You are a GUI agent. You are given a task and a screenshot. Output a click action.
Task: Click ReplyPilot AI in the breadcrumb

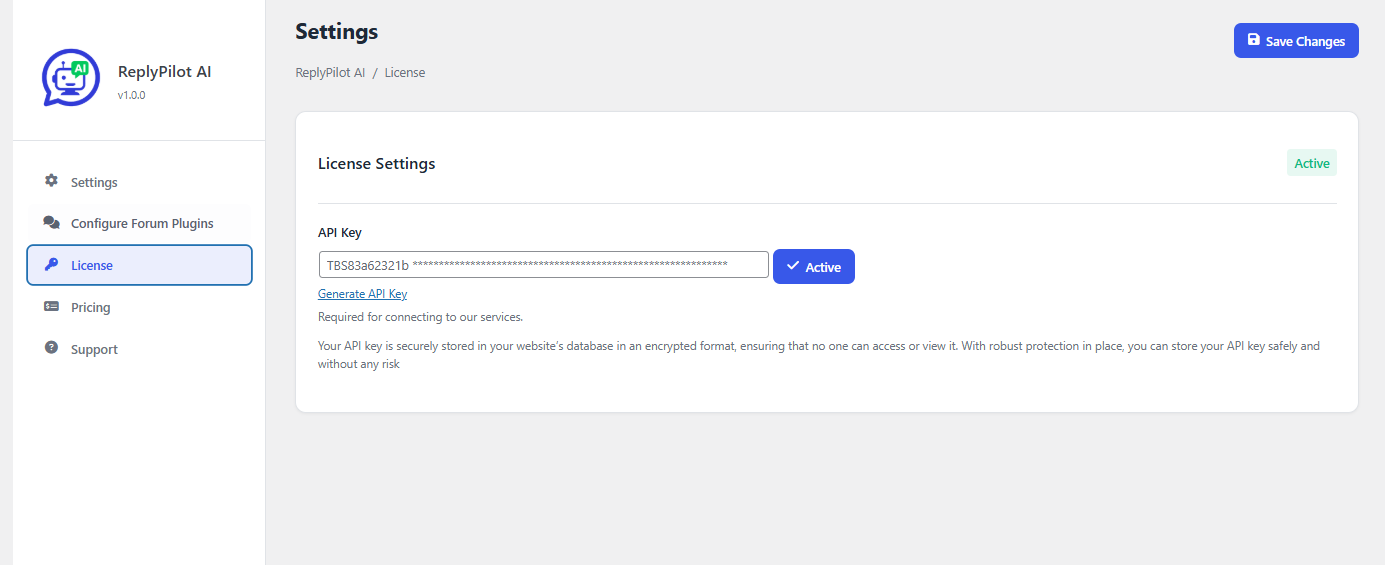[x=330, y=73]
